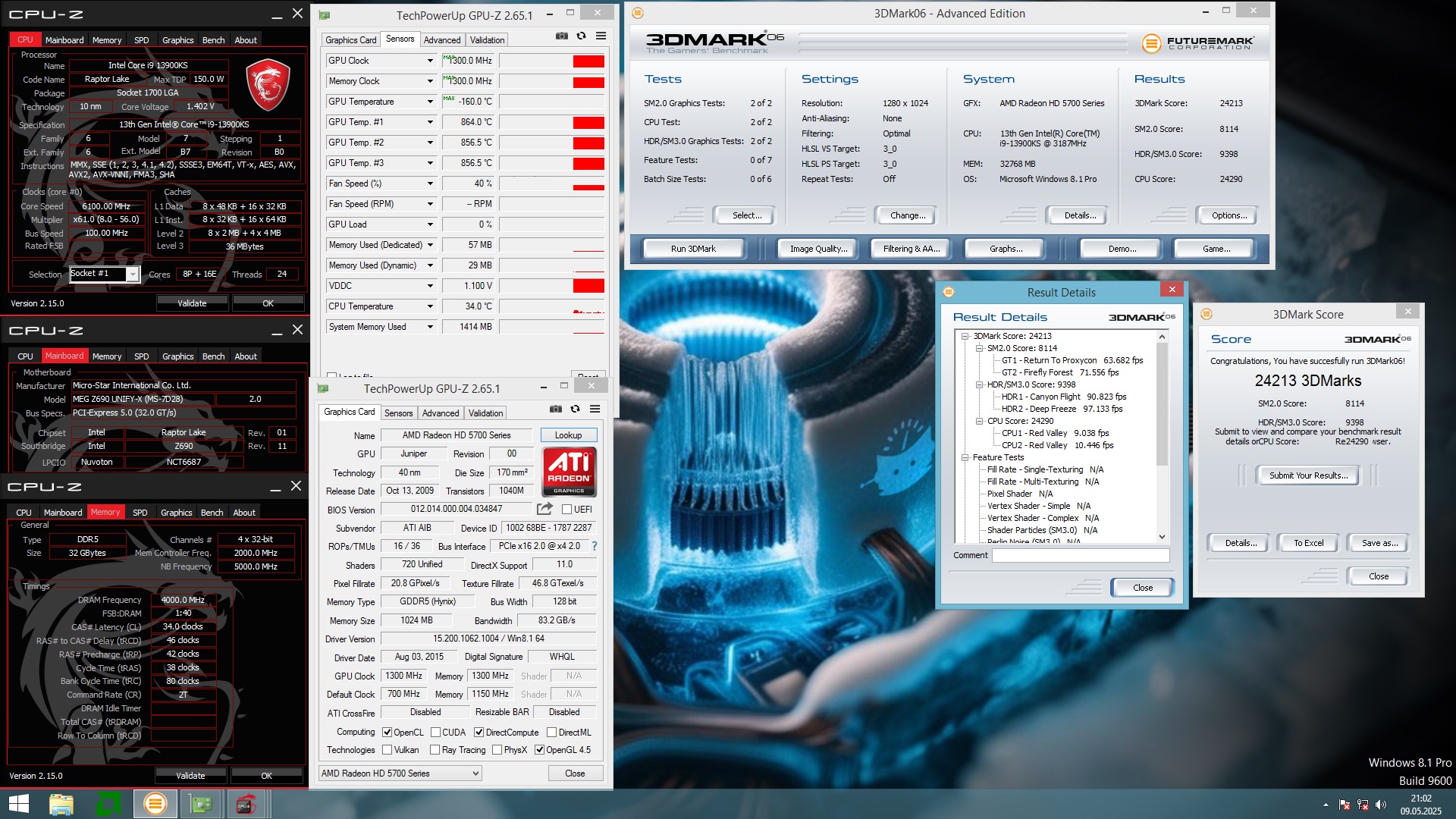Toggle DirectCompute checkbox
The height and width of the screenshot is (819, 1456).
(x=479, y=733)
